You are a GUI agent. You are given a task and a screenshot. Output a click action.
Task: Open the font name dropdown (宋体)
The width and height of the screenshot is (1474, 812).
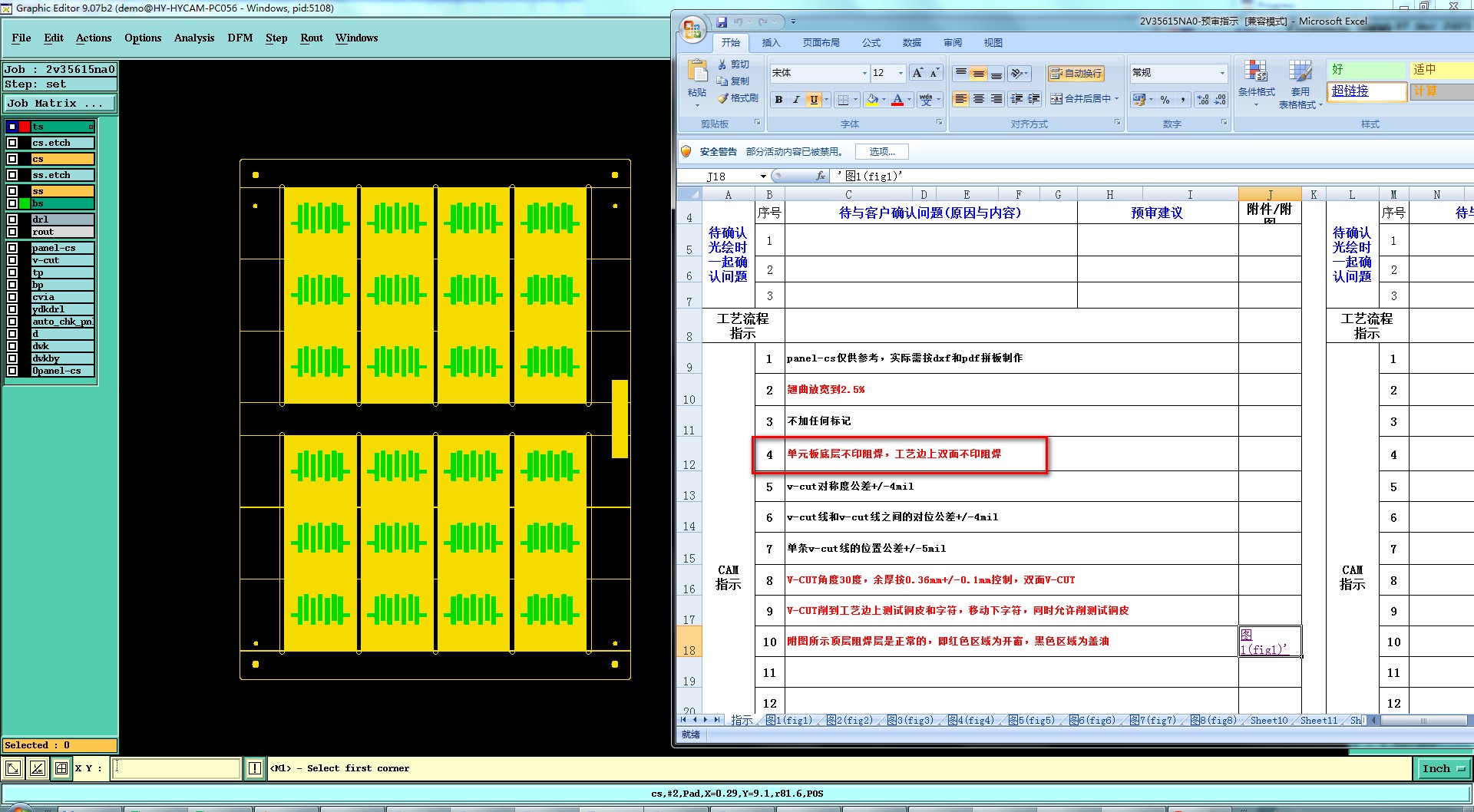pos(864,73)
